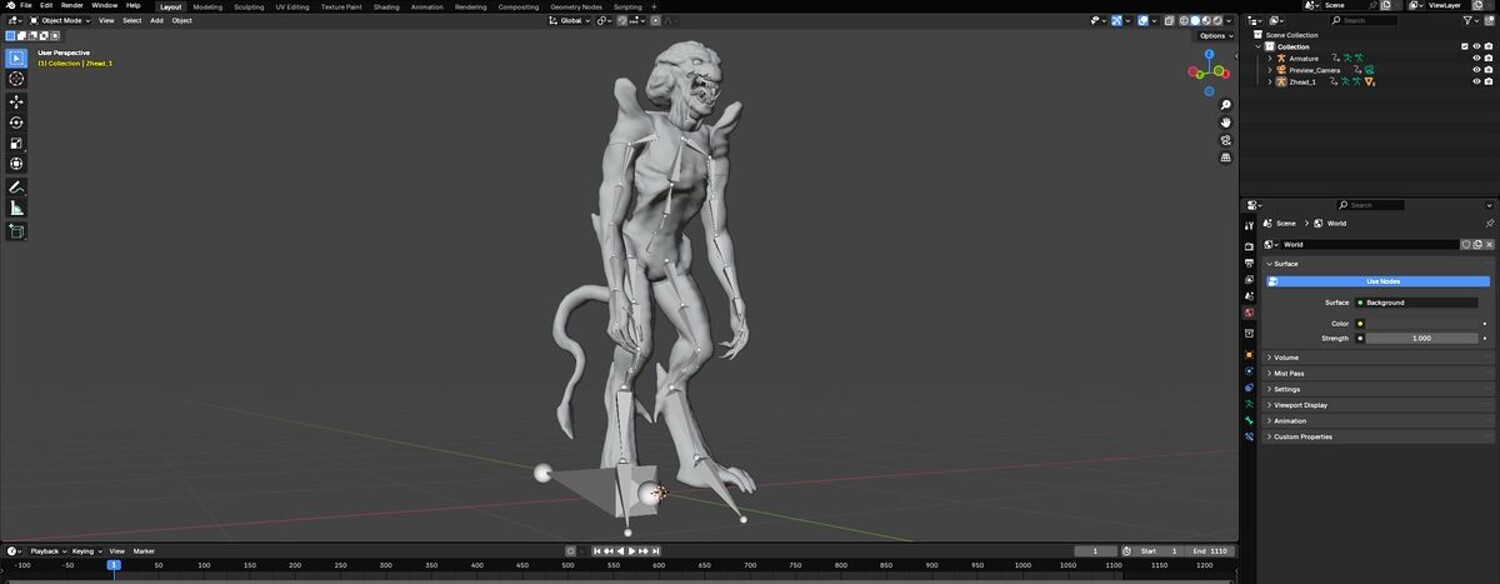Image resolution: width=1500 pixels, height=584 pixels.
Task: Click the world Color swatch
Action: click(1421, 323)
